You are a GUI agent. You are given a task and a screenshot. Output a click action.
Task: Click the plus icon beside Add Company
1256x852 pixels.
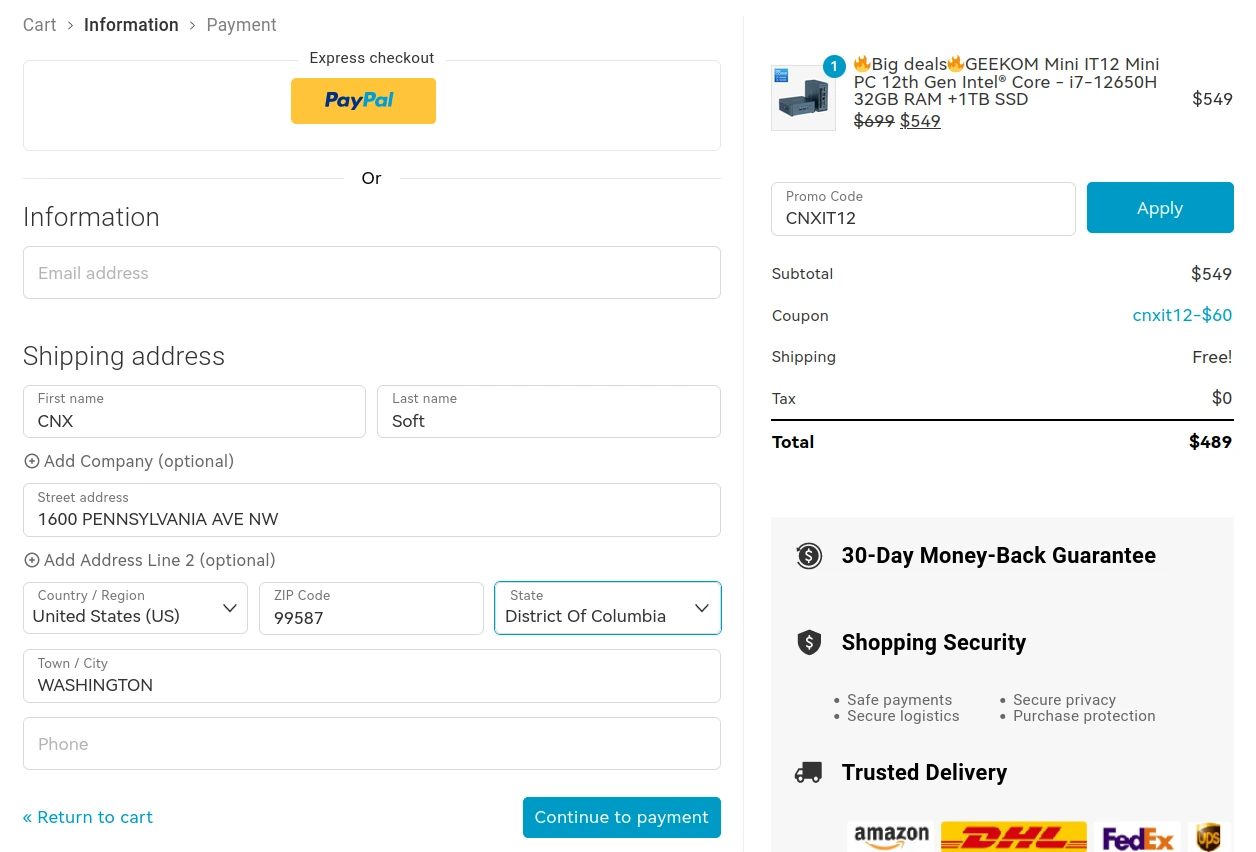coord(32,462)
